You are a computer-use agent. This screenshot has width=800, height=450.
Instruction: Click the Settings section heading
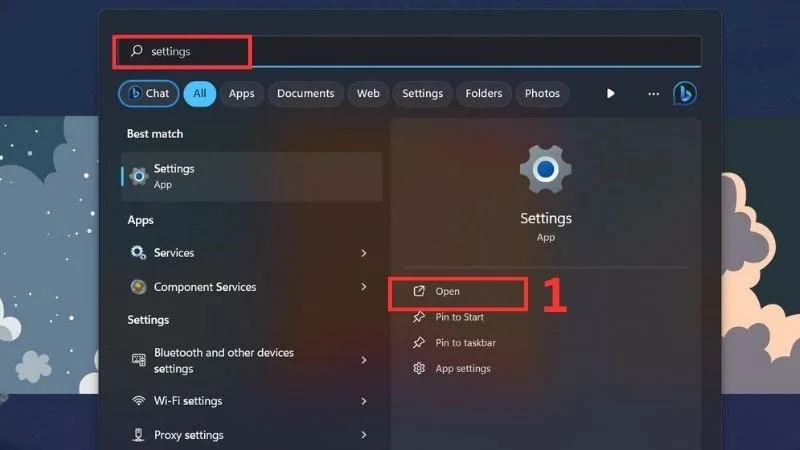148,320
